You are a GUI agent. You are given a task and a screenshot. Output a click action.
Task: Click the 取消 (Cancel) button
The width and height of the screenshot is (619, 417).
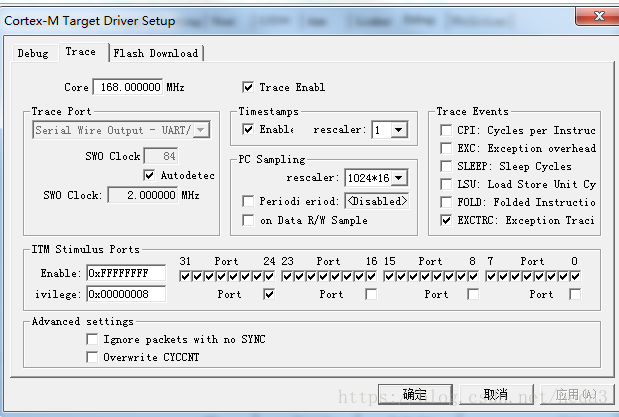496,394
